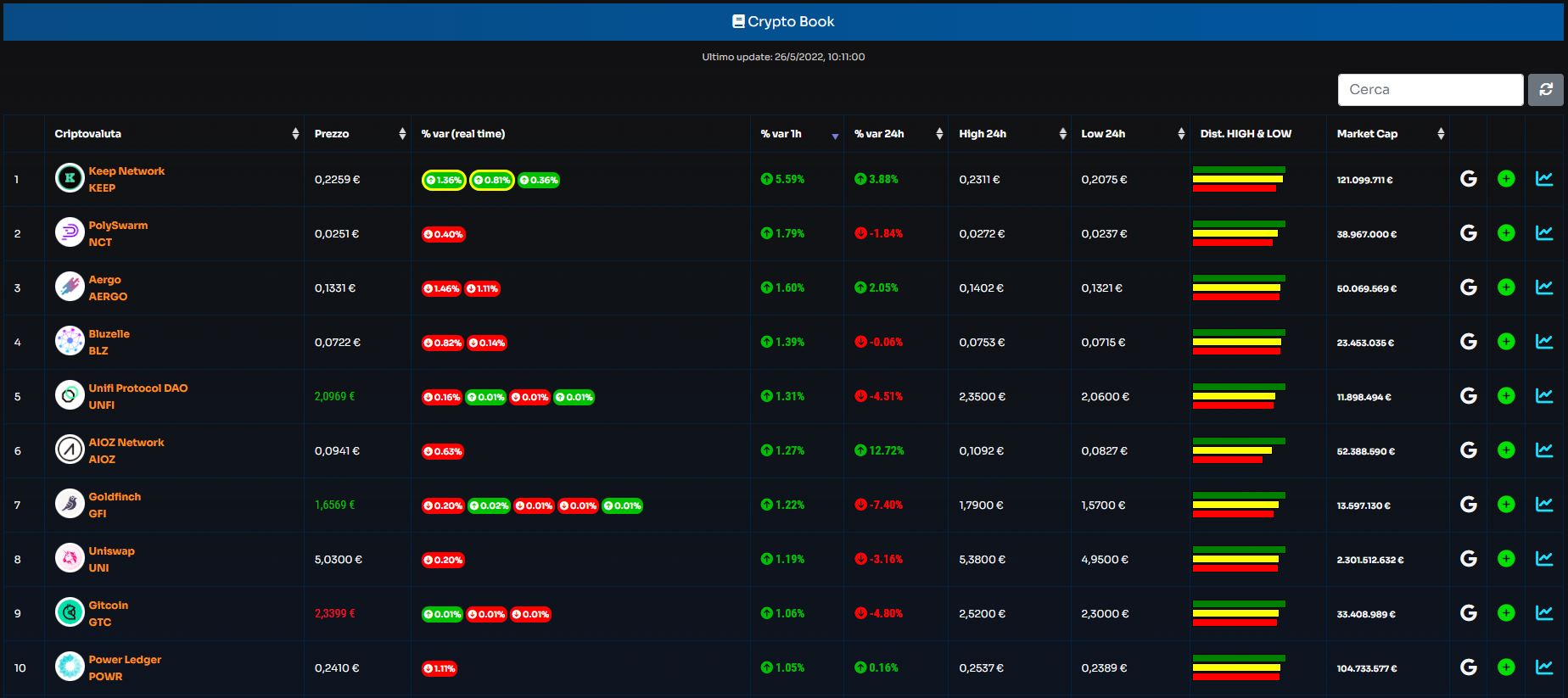Click the % var (real time) header

point(463,133)
